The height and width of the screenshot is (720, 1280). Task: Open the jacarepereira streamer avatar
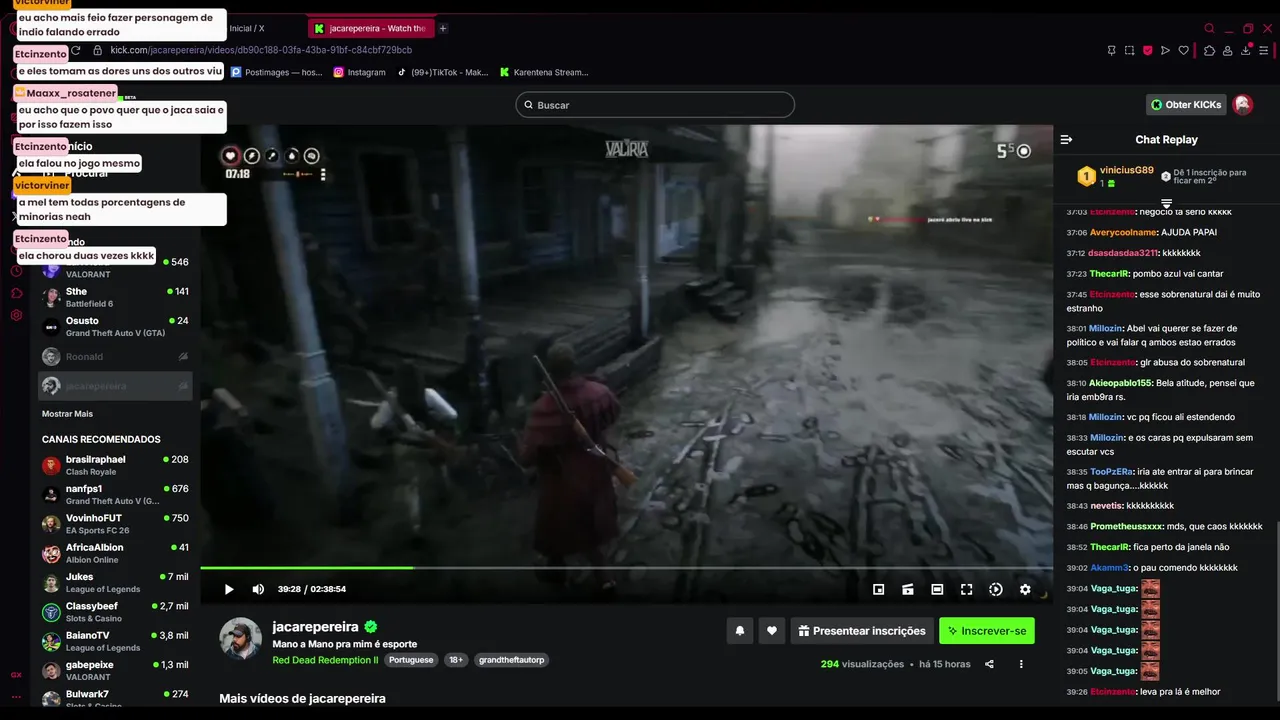coord(240,639)
